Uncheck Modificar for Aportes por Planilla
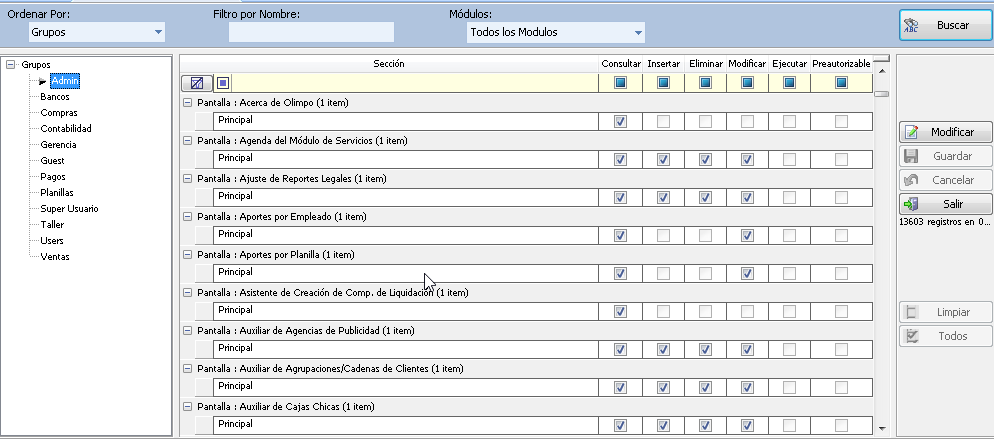 point(747,273)
